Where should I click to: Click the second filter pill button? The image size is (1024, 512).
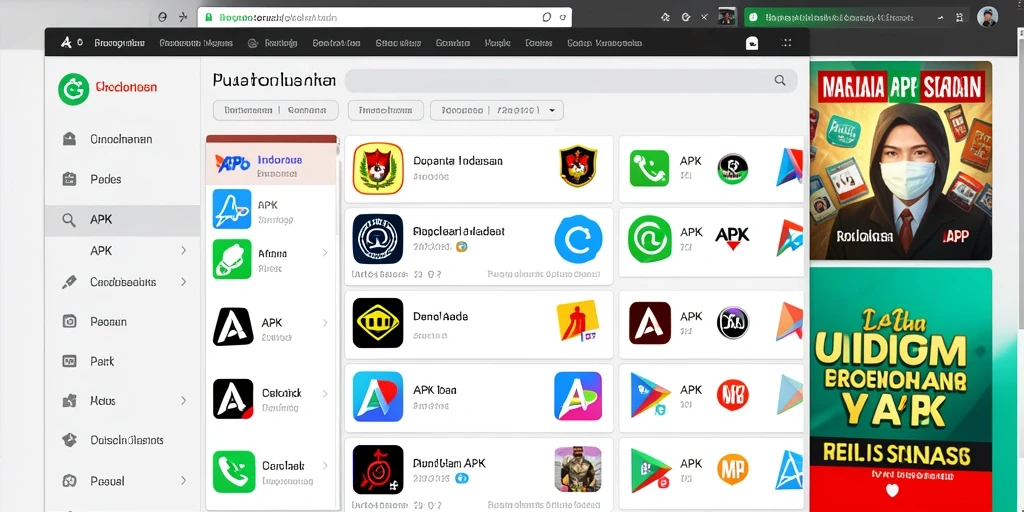coord(386,110)
